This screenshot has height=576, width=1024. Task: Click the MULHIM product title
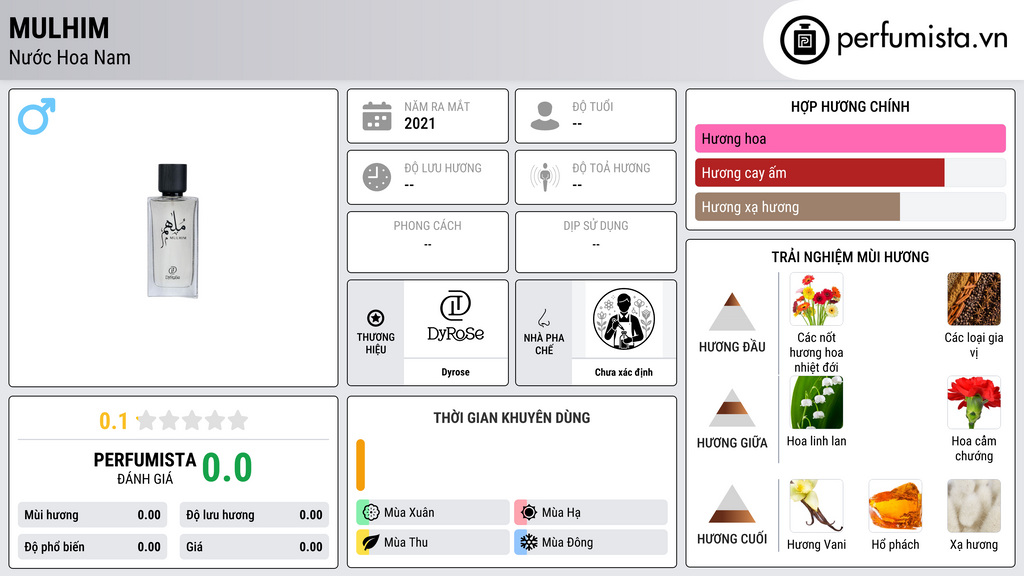coord(59,29)
